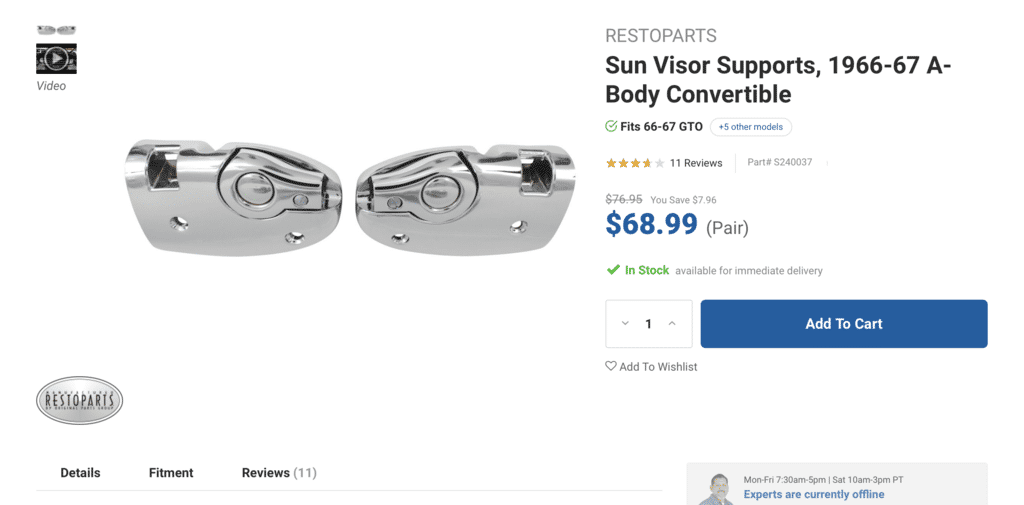
Task: Click the expert support avatar
Action: [715, 488]
